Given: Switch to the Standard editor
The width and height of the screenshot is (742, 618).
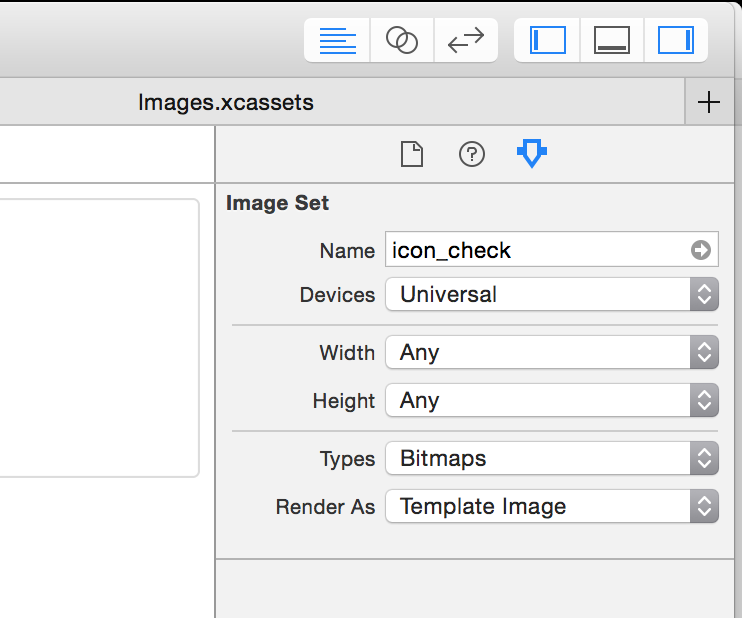Looking at the screenshot, I should [337, 40].
